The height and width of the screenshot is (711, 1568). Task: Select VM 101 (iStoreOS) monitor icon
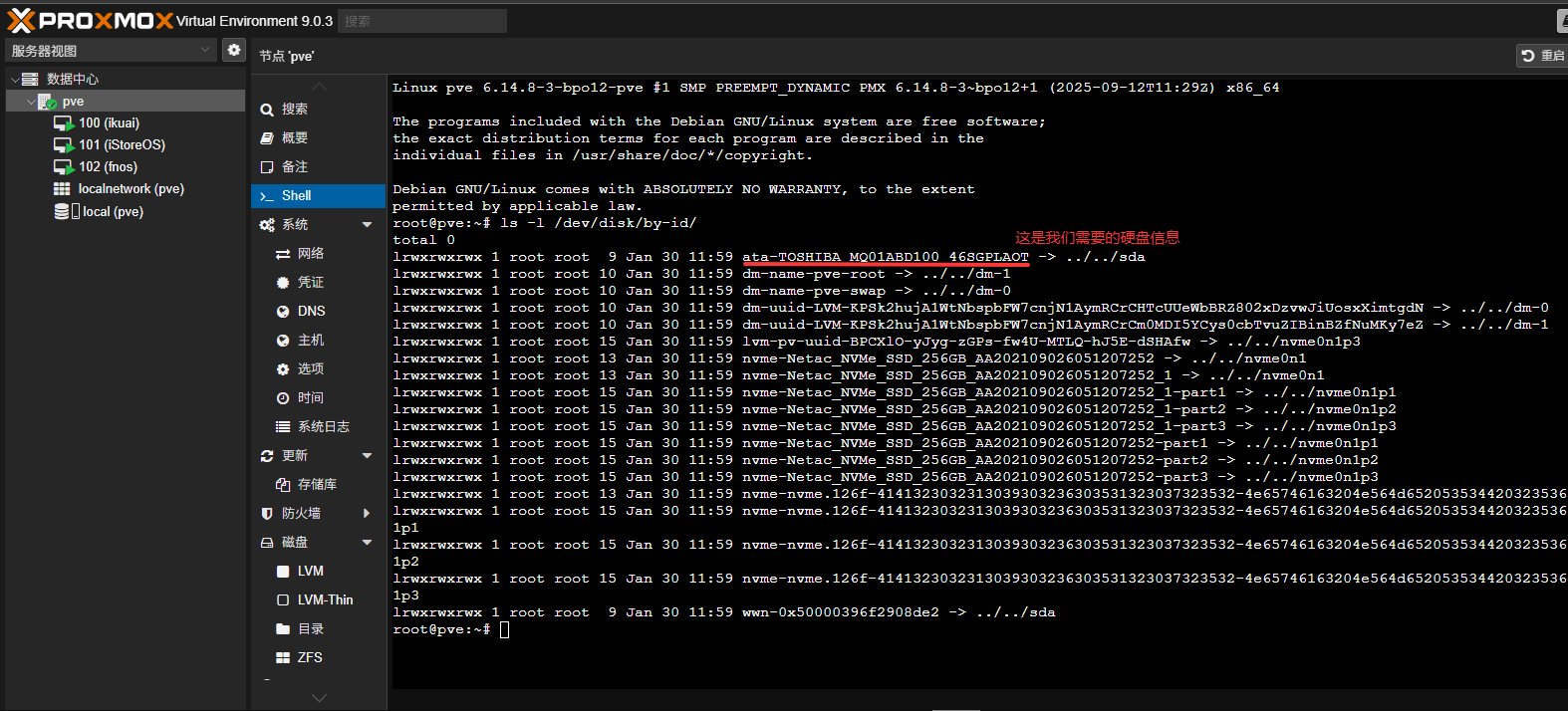(x=64, y=145)
